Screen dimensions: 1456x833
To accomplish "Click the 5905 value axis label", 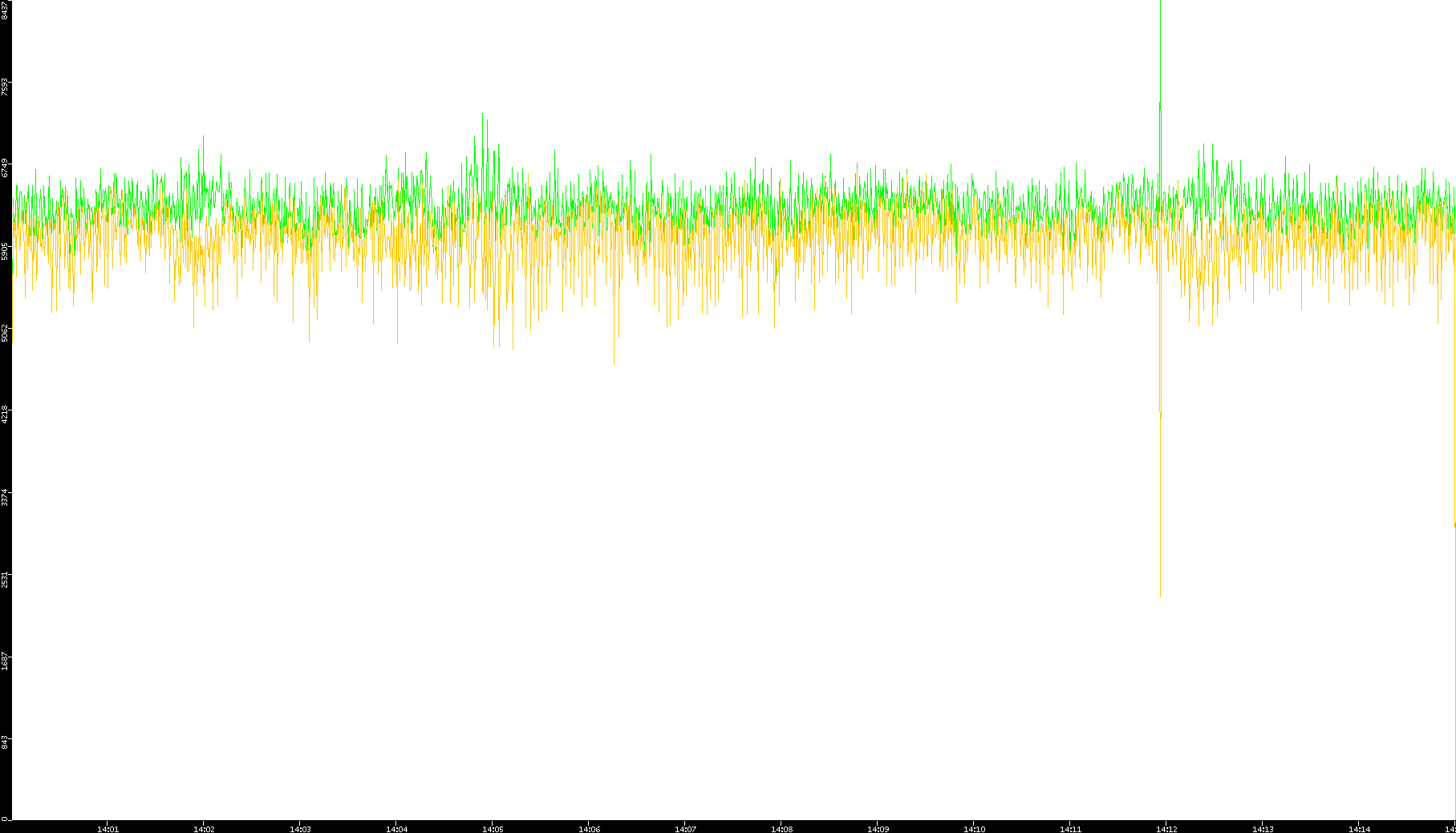I will pyautogui.click(x=5, y=251).
